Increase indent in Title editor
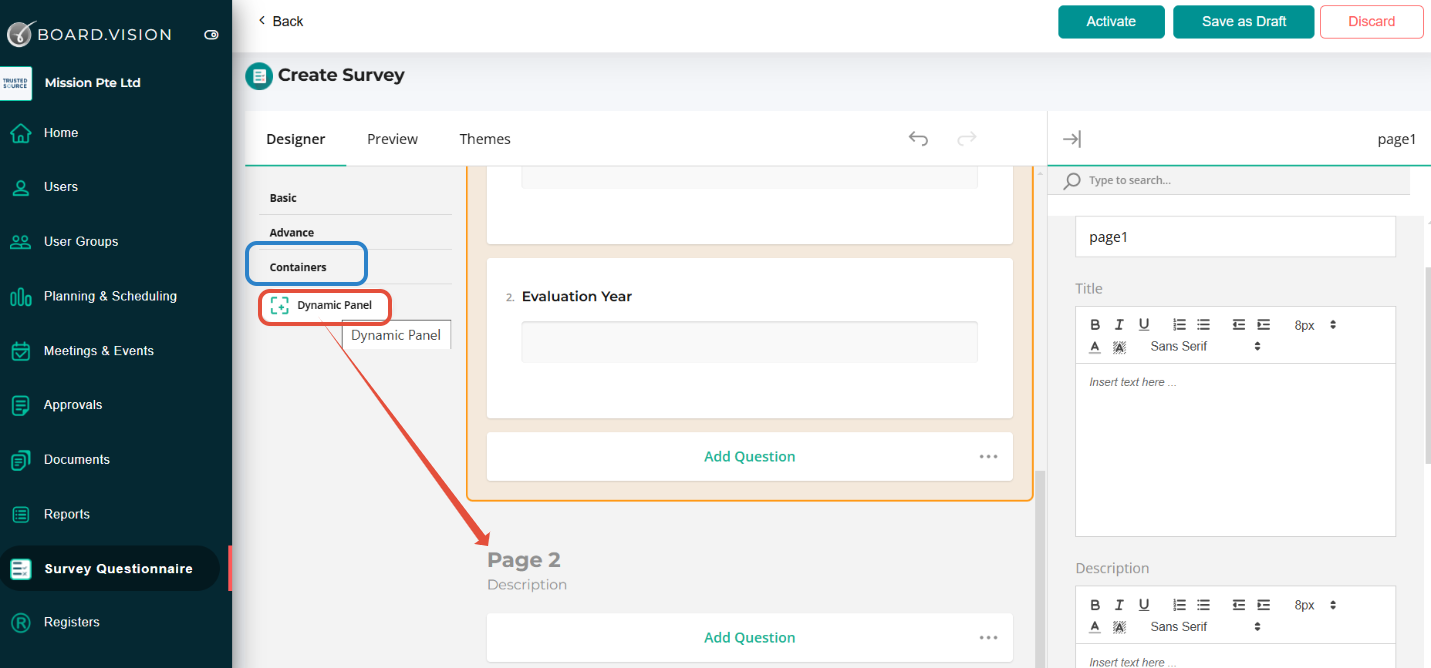Screen dimensions: 1431x668 (1263, 325)
